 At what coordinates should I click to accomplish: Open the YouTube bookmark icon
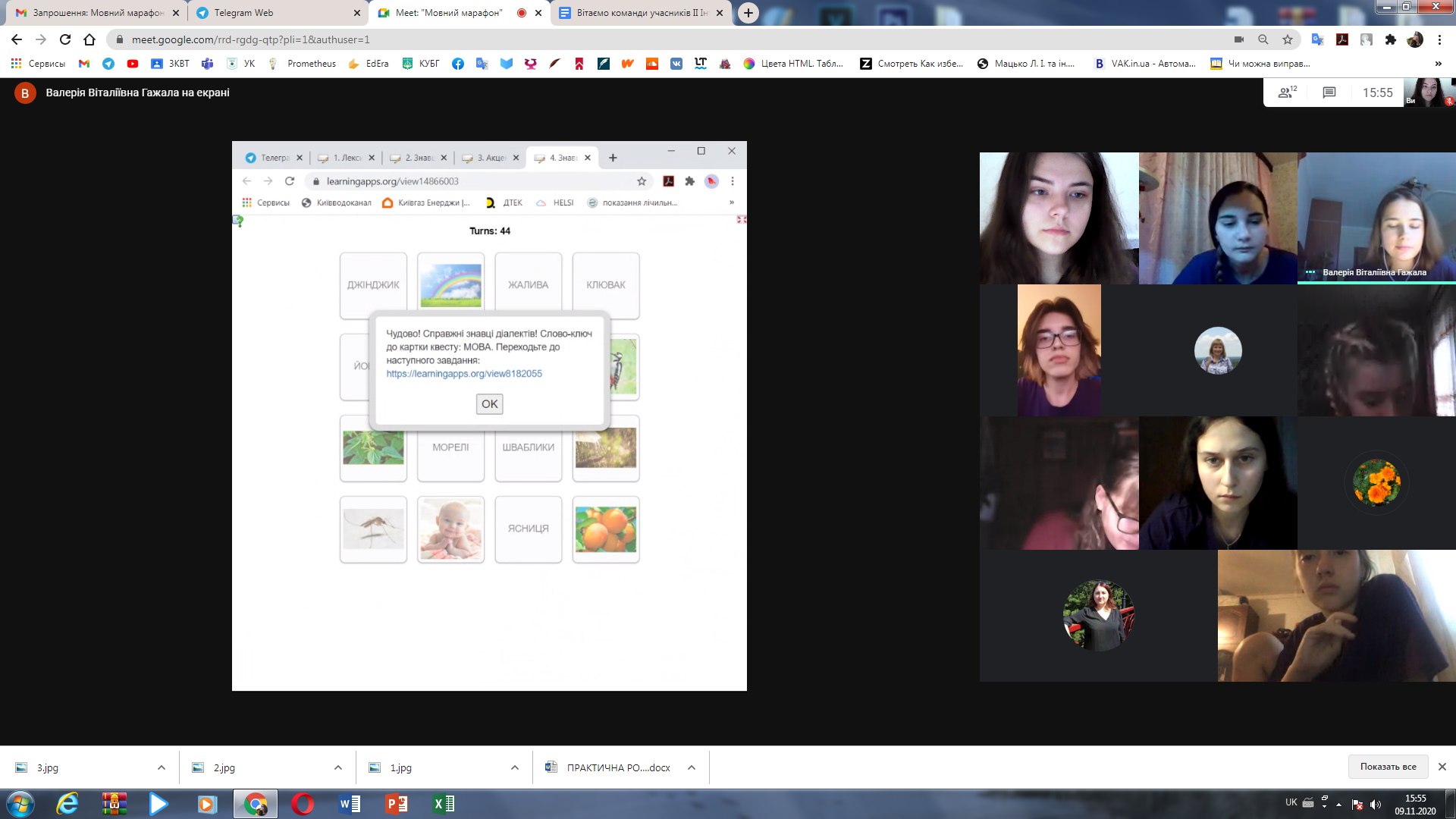point(133,64)
